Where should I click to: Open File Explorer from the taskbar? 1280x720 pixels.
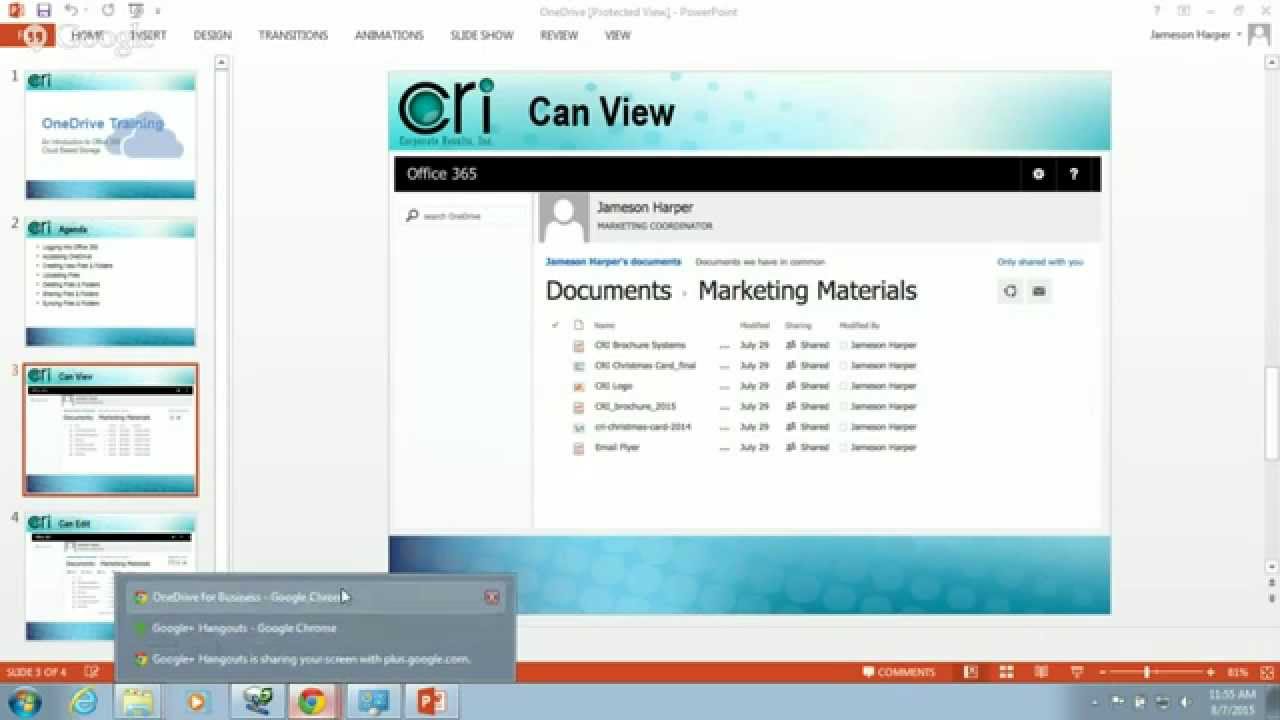pyautogui.click(x=139, y=701)
